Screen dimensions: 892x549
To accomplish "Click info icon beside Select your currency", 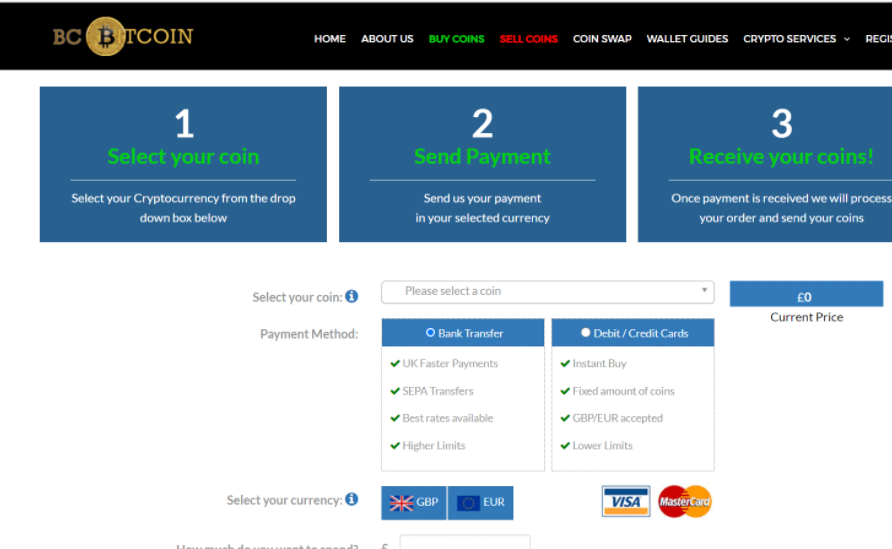I will [x=351, y=499].
